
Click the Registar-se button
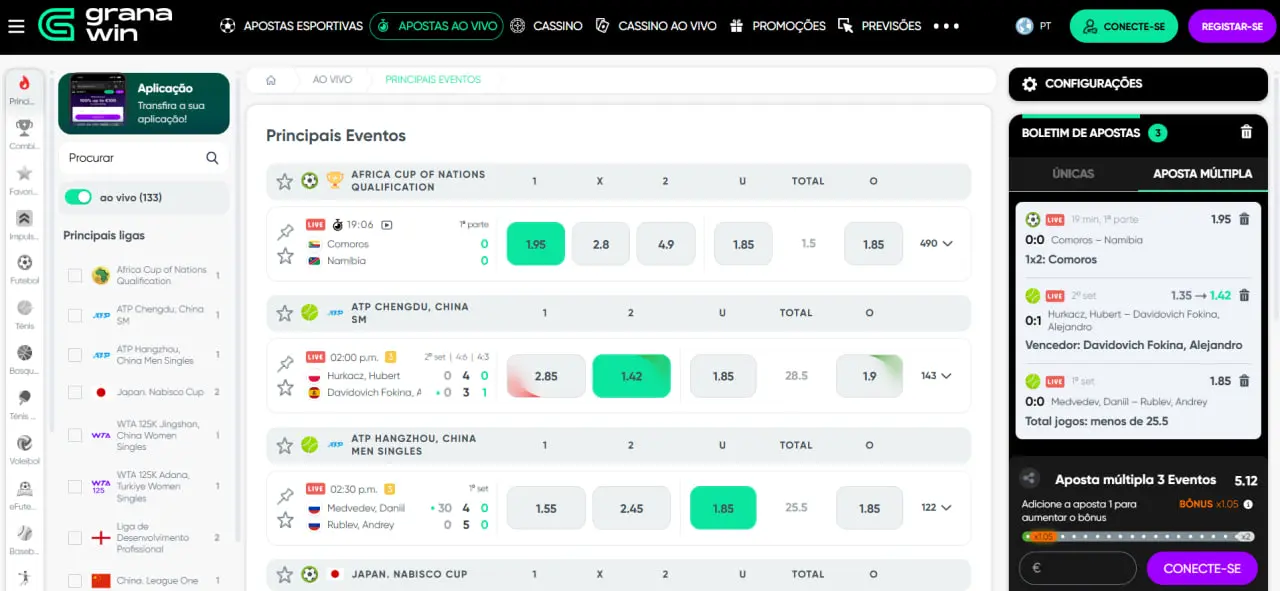click(x=1232, y=26)
